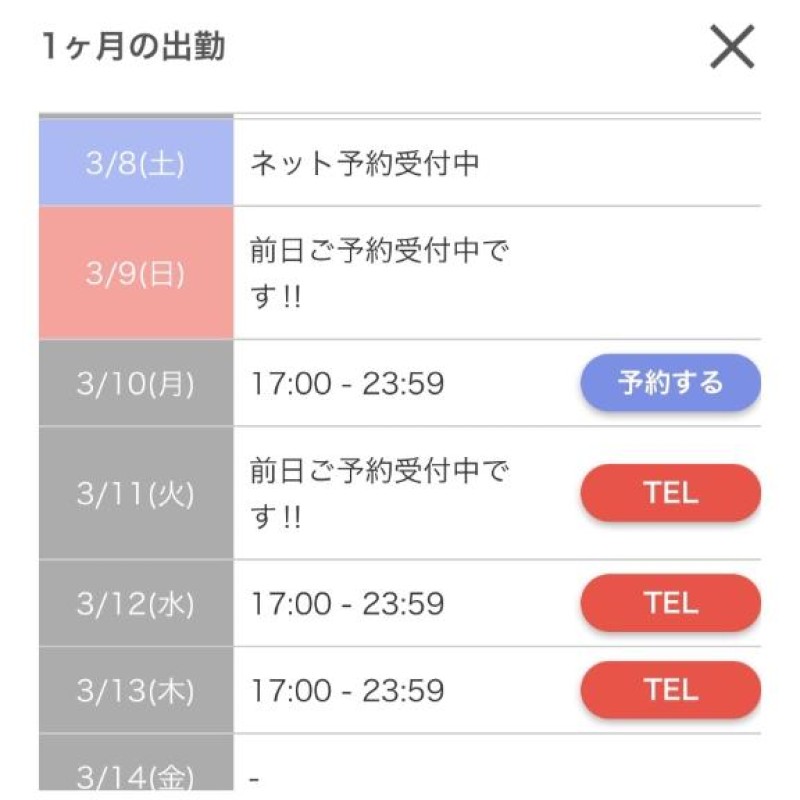Image resolution: width=800 pixels, height=800 pixels.
Task: Tap the TEL button for 3/11
Action: click(x=670, y=493)
